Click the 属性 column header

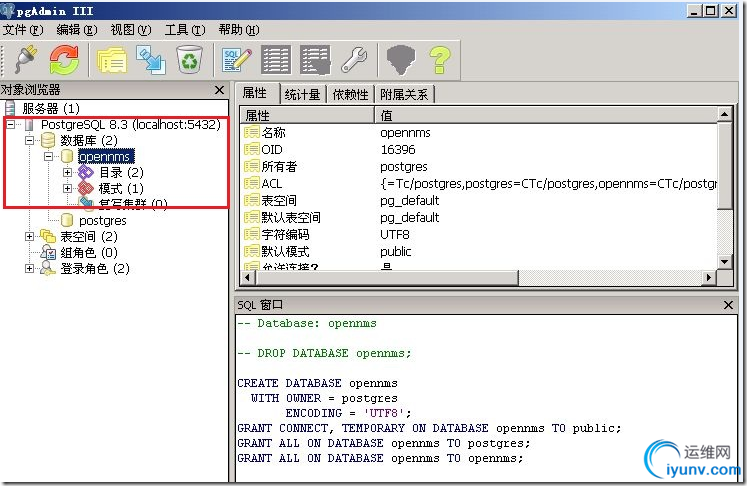[307, 115]
